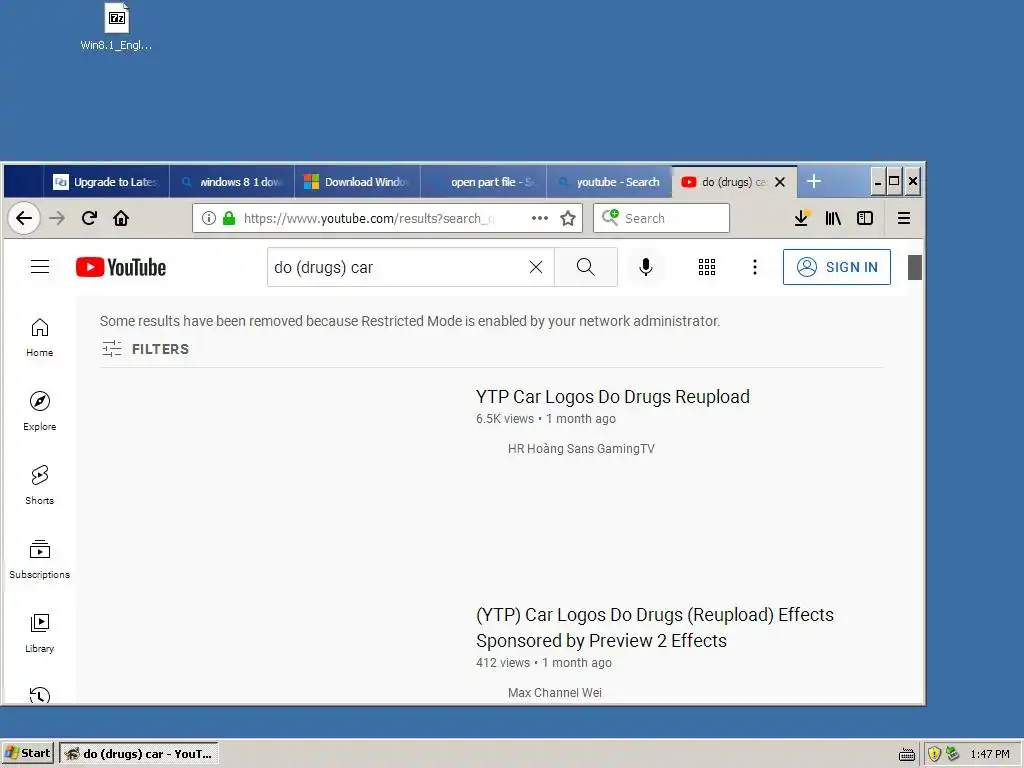Switch to Download Windows tab
The width and height of the screenshot is (1024, 768).
(358, 182)
